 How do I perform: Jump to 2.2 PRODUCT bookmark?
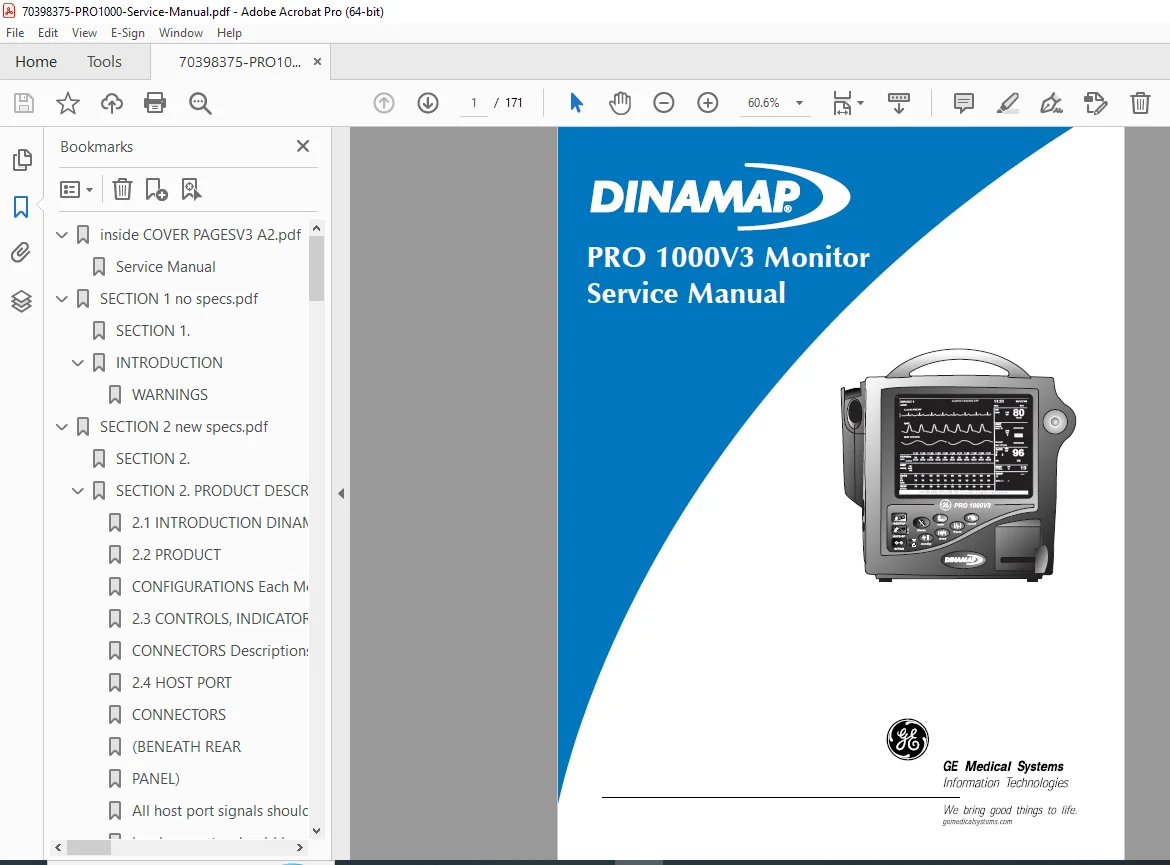pyautogui.click(x=176, y=555)
